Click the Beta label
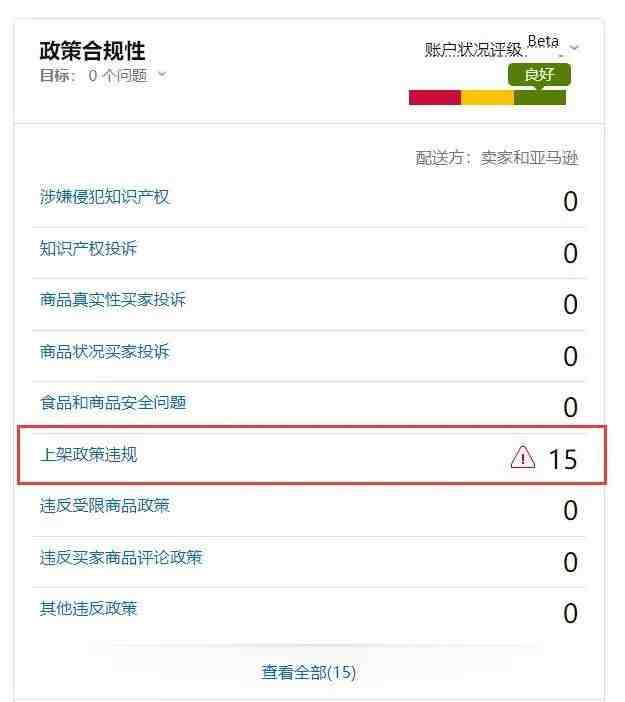This screenshot has width=625, height=702. click(543, 41)
